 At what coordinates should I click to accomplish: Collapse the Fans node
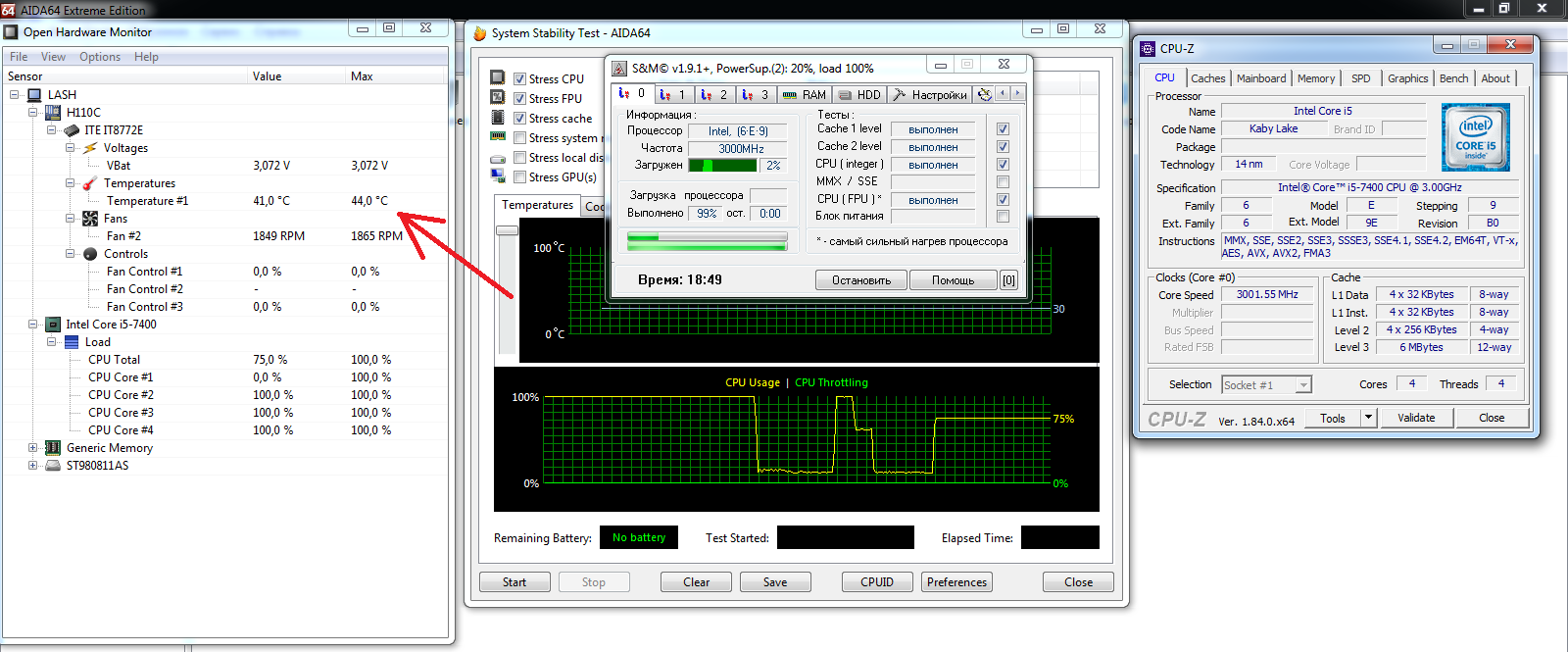(x=71, y=219)
